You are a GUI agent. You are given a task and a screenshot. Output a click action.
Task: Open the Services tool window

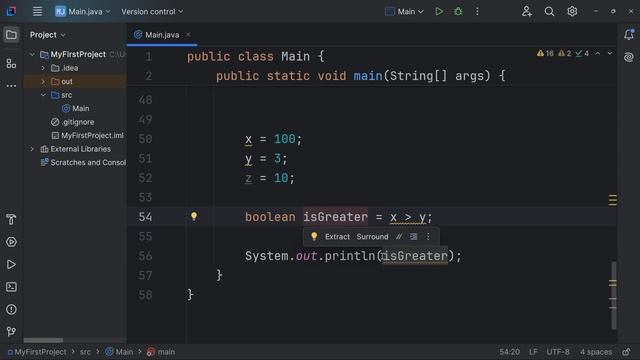11,242
